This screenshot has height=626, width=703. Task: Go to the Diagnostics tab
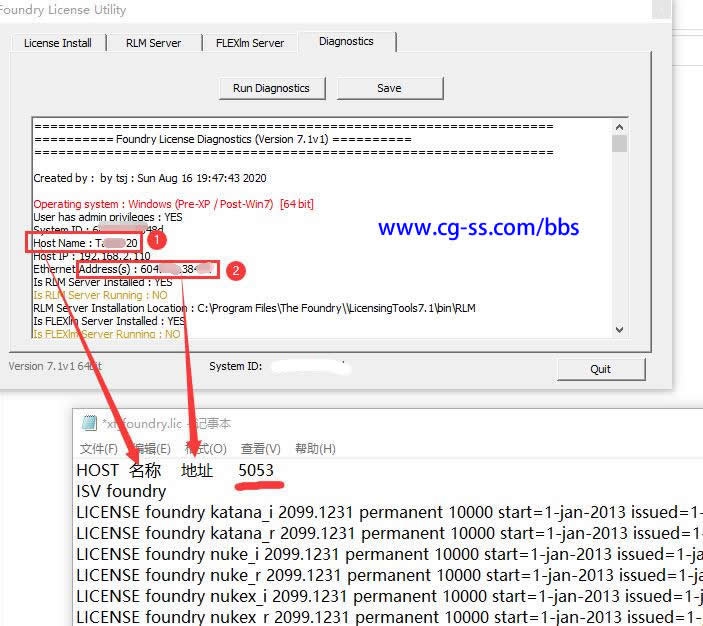coord(346,42)
